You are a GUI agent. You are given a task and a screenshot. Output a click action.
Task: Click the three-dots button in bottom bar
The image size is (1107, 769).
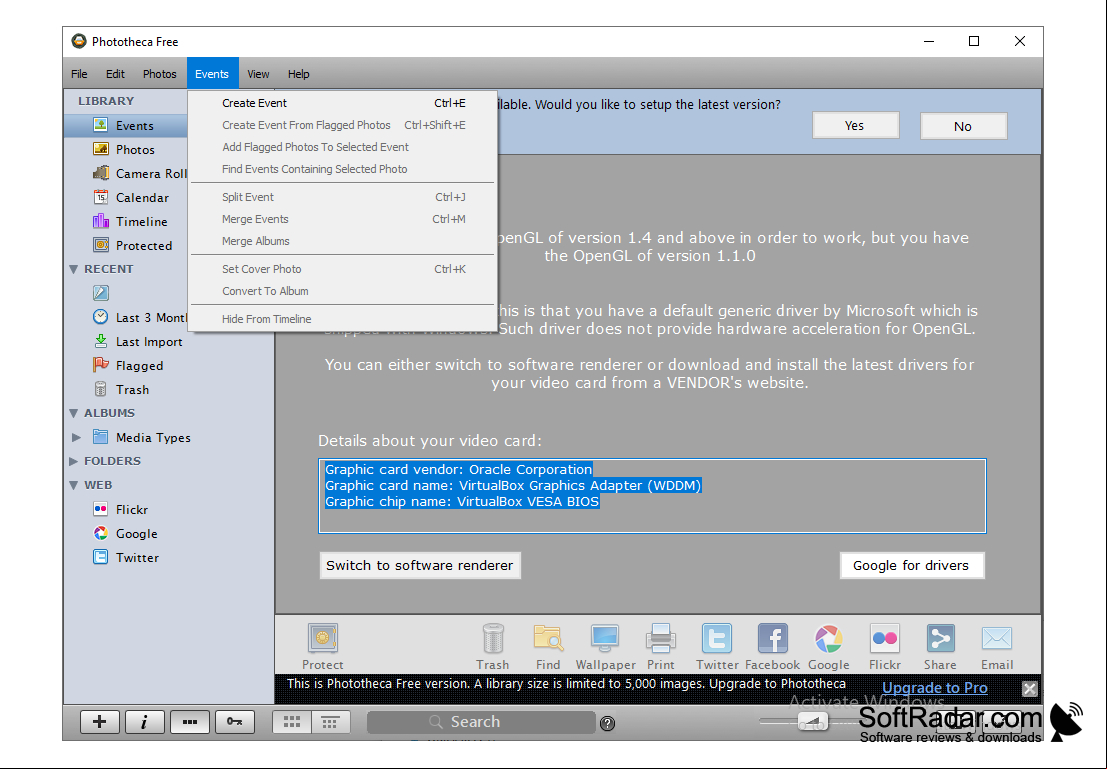point(190,722)
